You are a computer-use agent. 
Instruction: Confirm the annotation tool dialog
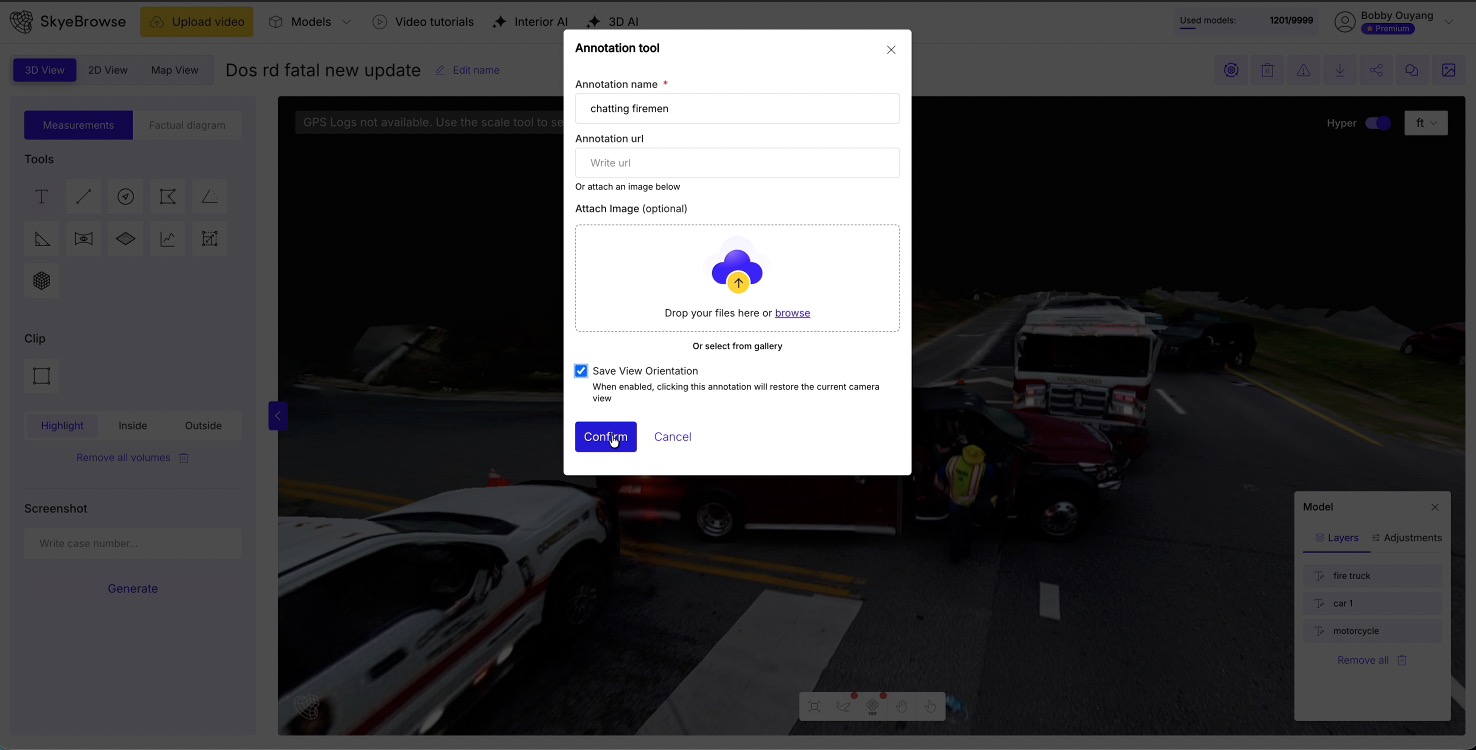605,436
